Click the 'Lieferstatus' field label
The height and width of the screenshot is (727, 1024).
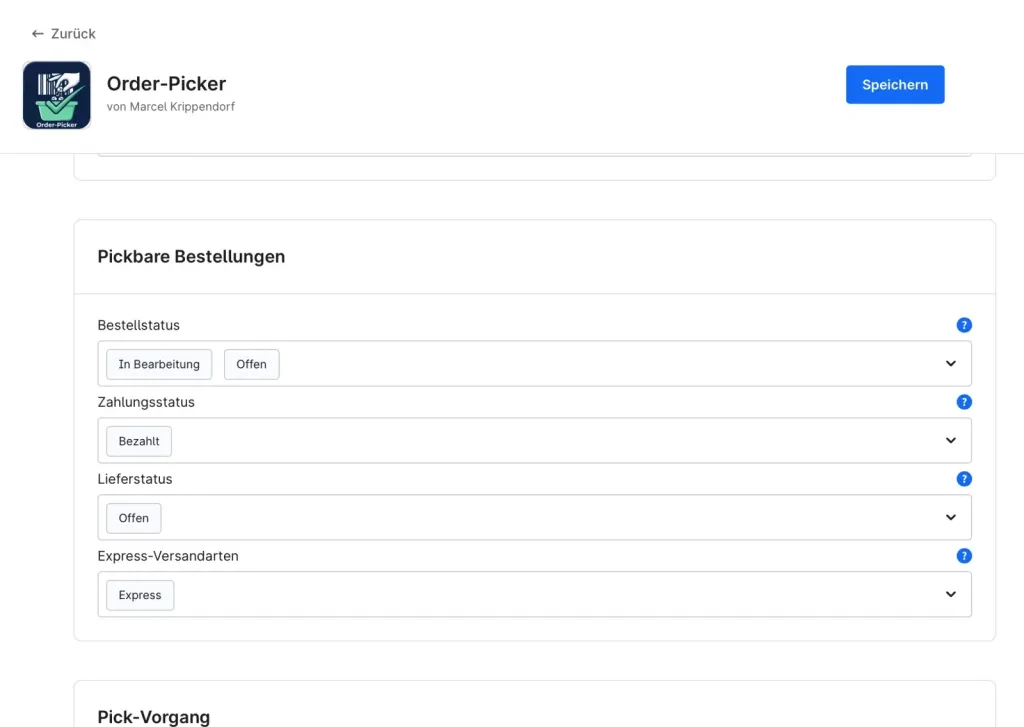pyautogui.click(x=135, y=479)
